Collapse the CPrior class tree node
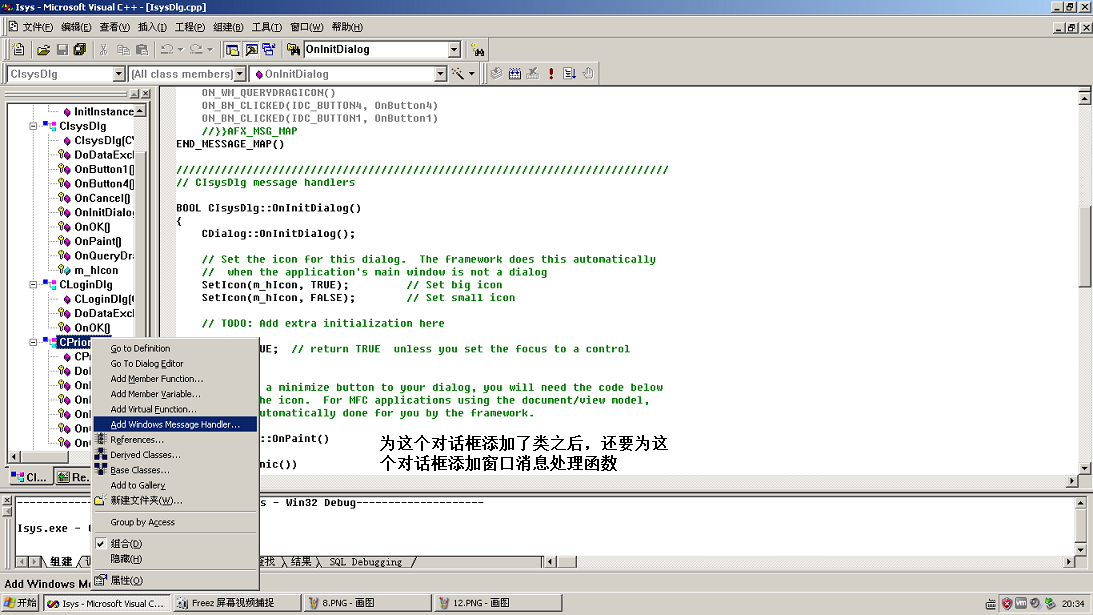 33,342
